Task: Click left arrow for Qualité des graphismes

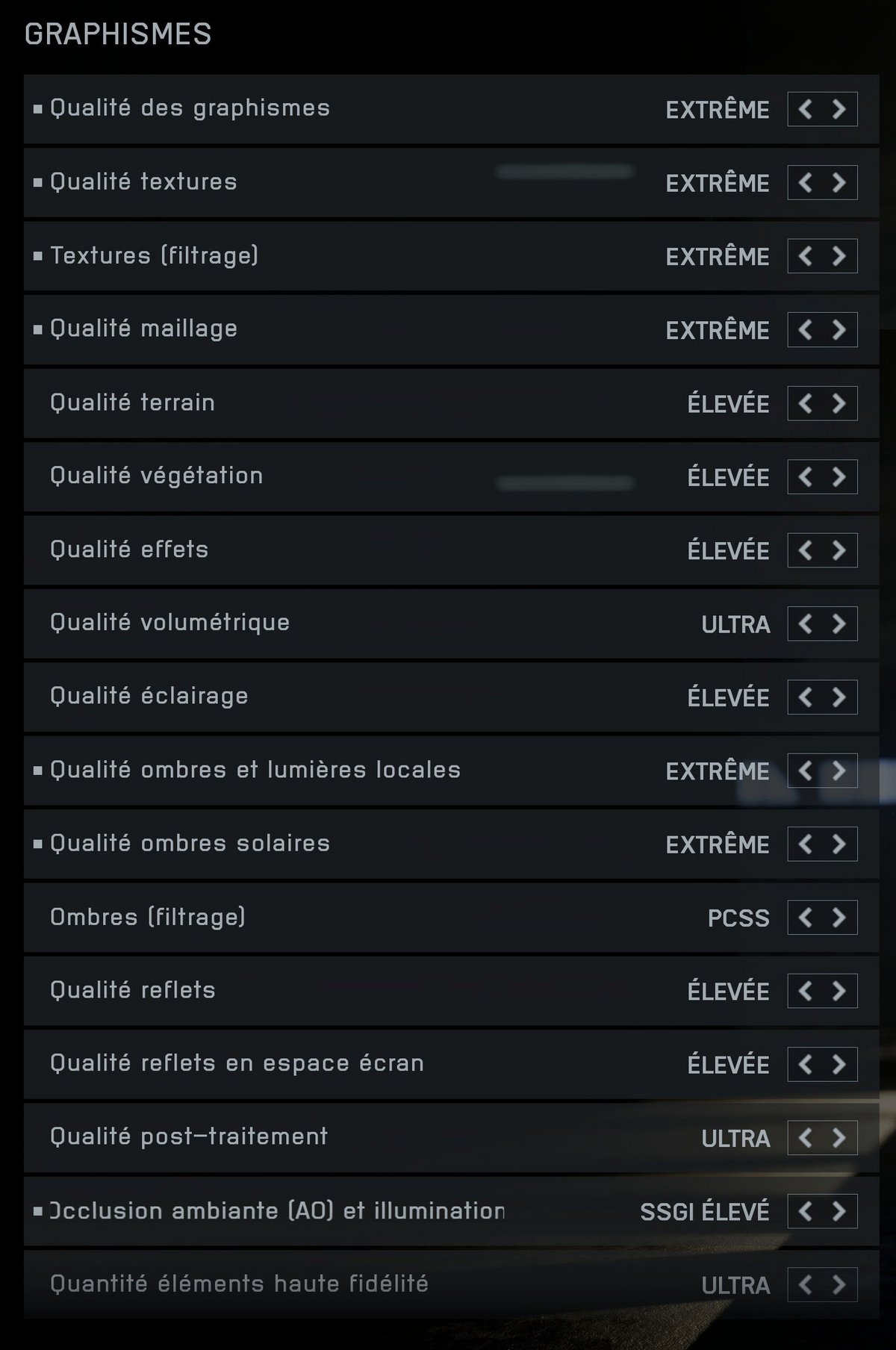Action: click(x=805, y=109)
